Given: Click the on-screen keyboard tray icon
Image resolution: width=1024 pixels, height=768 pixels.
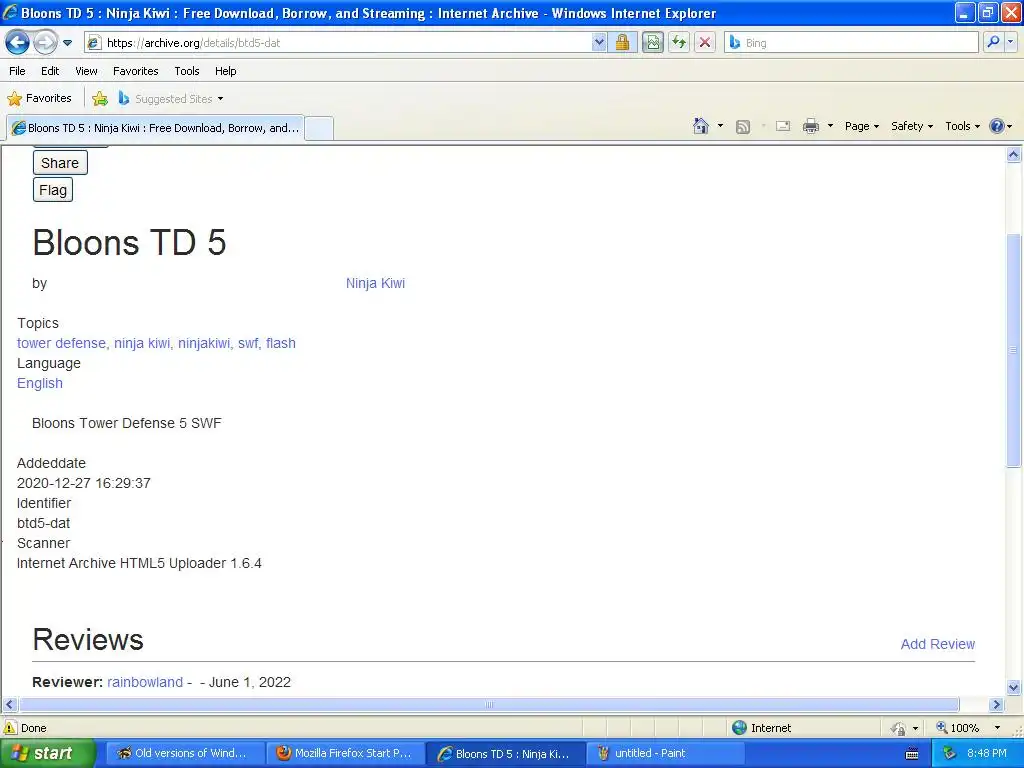Looking at the screenshot, I should click(912, 754).
